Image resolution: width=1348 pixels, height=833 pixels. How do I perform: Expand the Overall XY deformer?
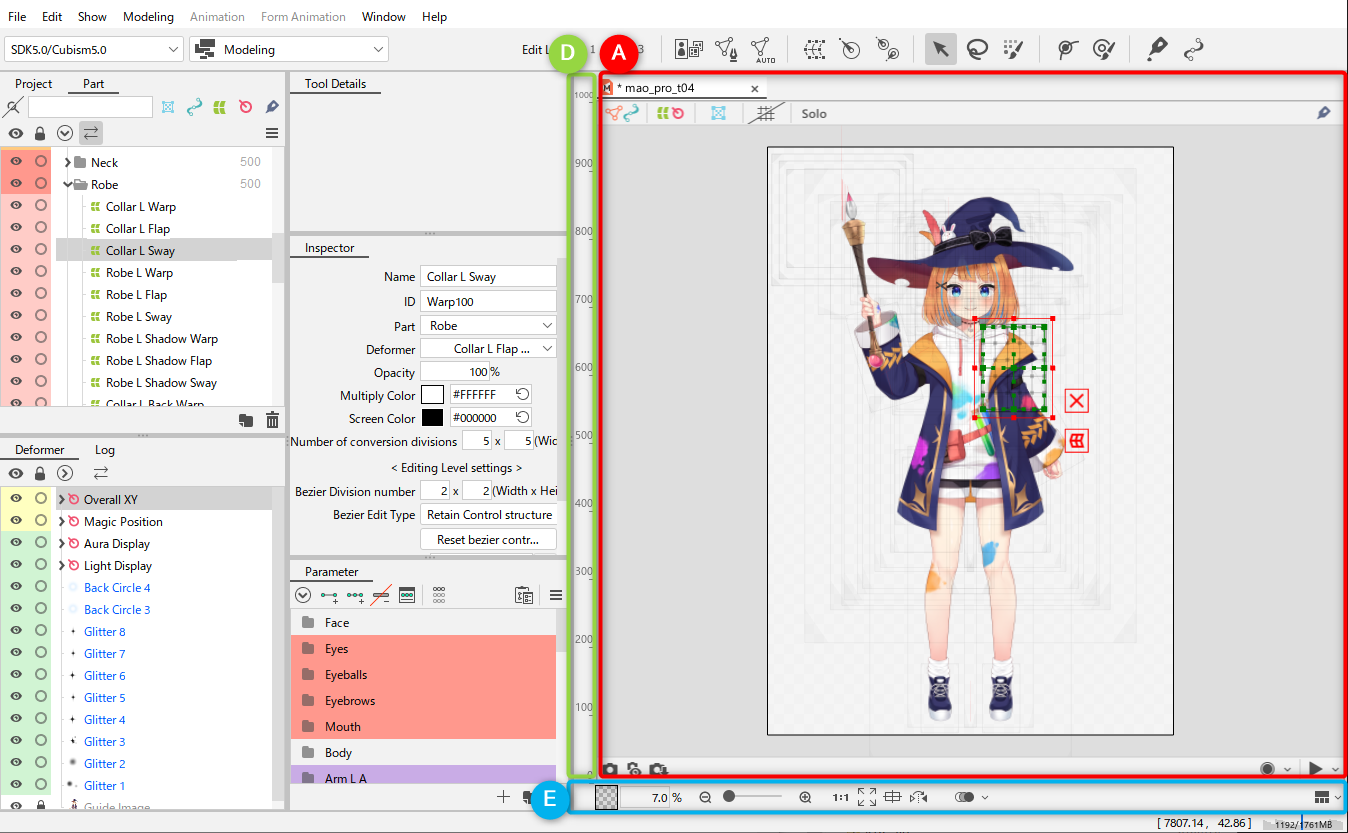(x=61, y=499)
